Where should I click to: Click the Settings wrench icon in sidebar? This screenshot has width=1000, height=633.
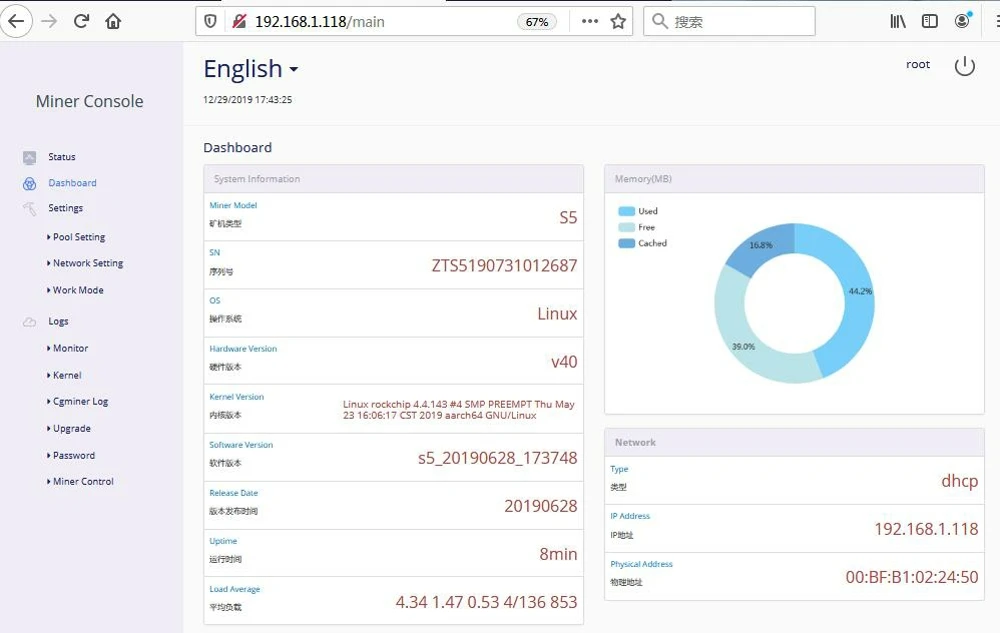coord(29,208)
